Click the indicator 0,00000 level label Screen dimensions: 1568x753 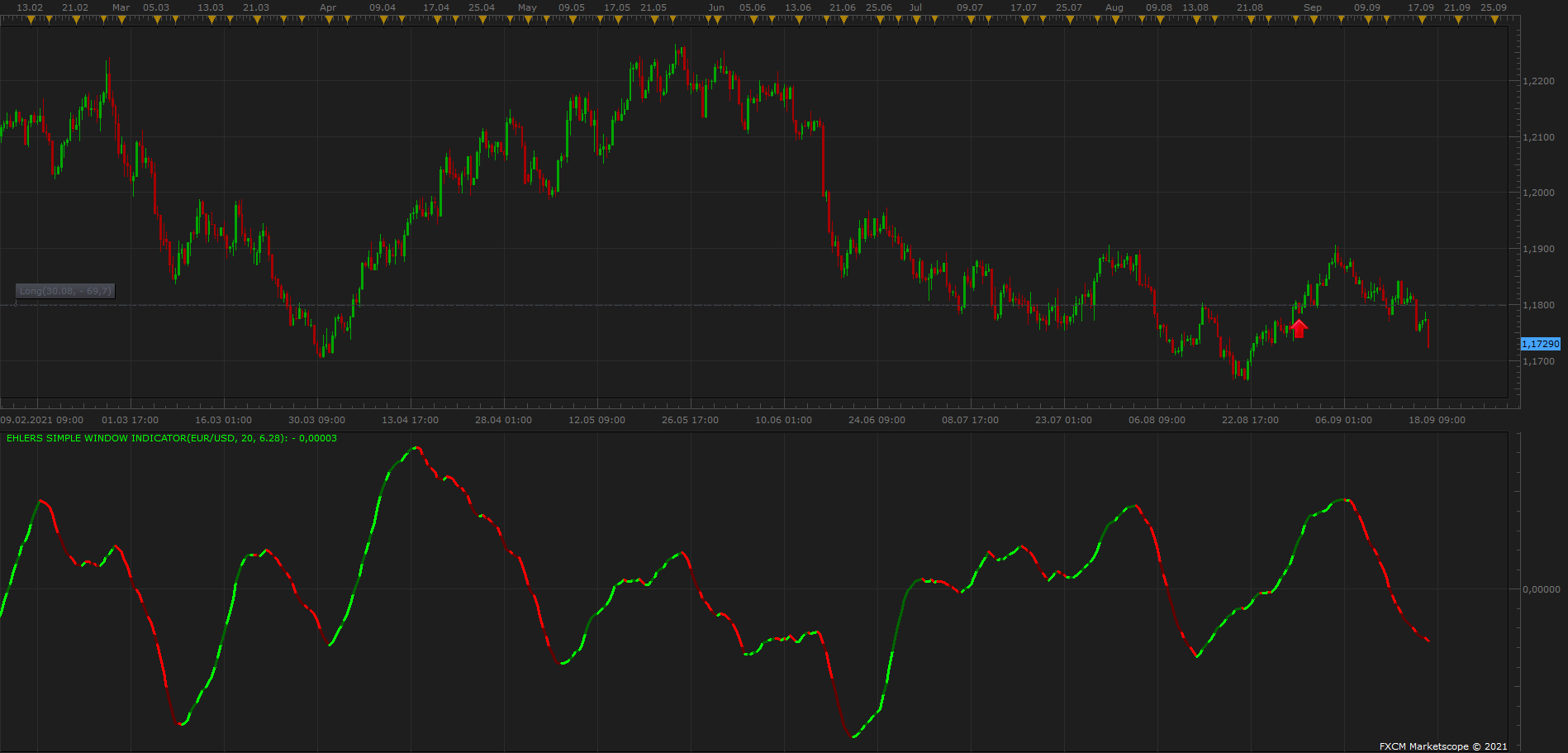[1542, 589]
